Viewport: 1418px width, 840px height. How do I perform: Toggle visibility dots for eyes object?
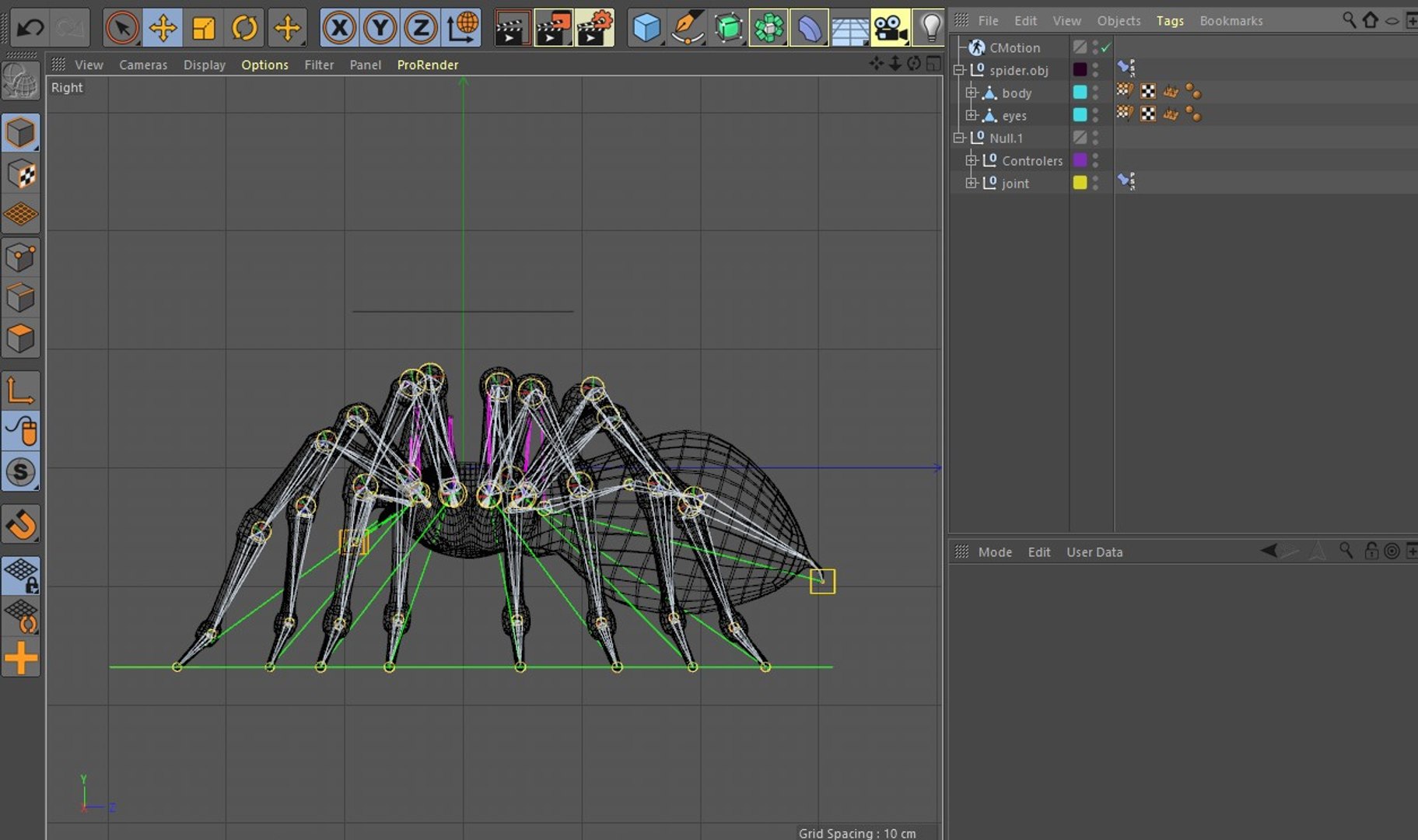[1095, 114]
